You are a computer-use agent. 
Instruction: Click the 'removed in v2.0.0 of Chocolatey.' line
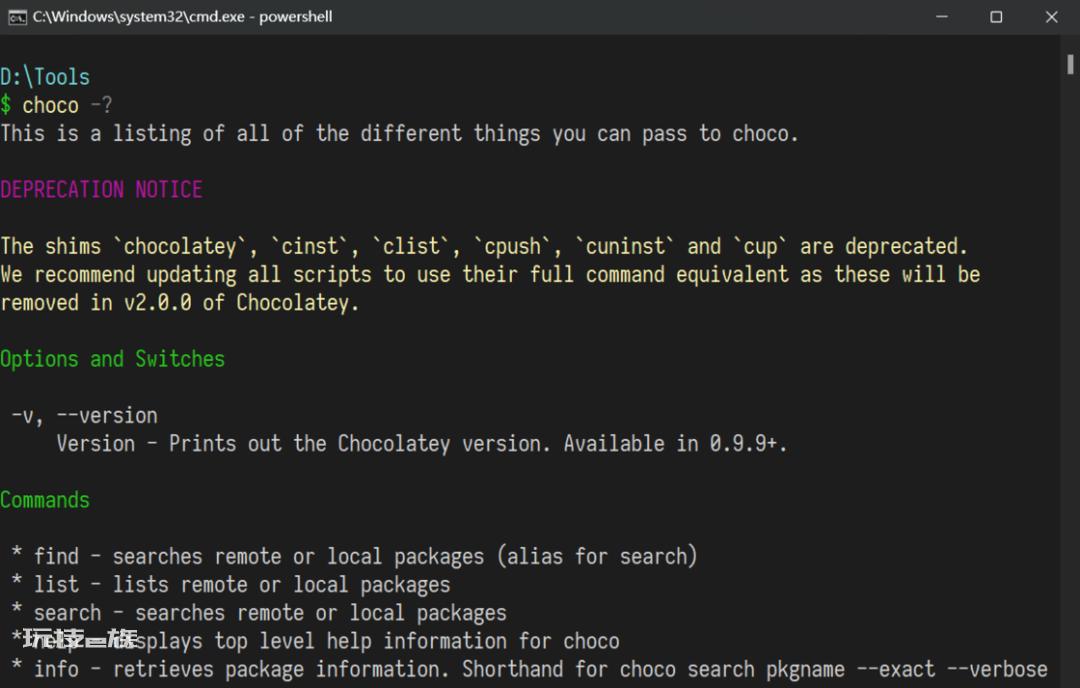(x=180, y=302)
